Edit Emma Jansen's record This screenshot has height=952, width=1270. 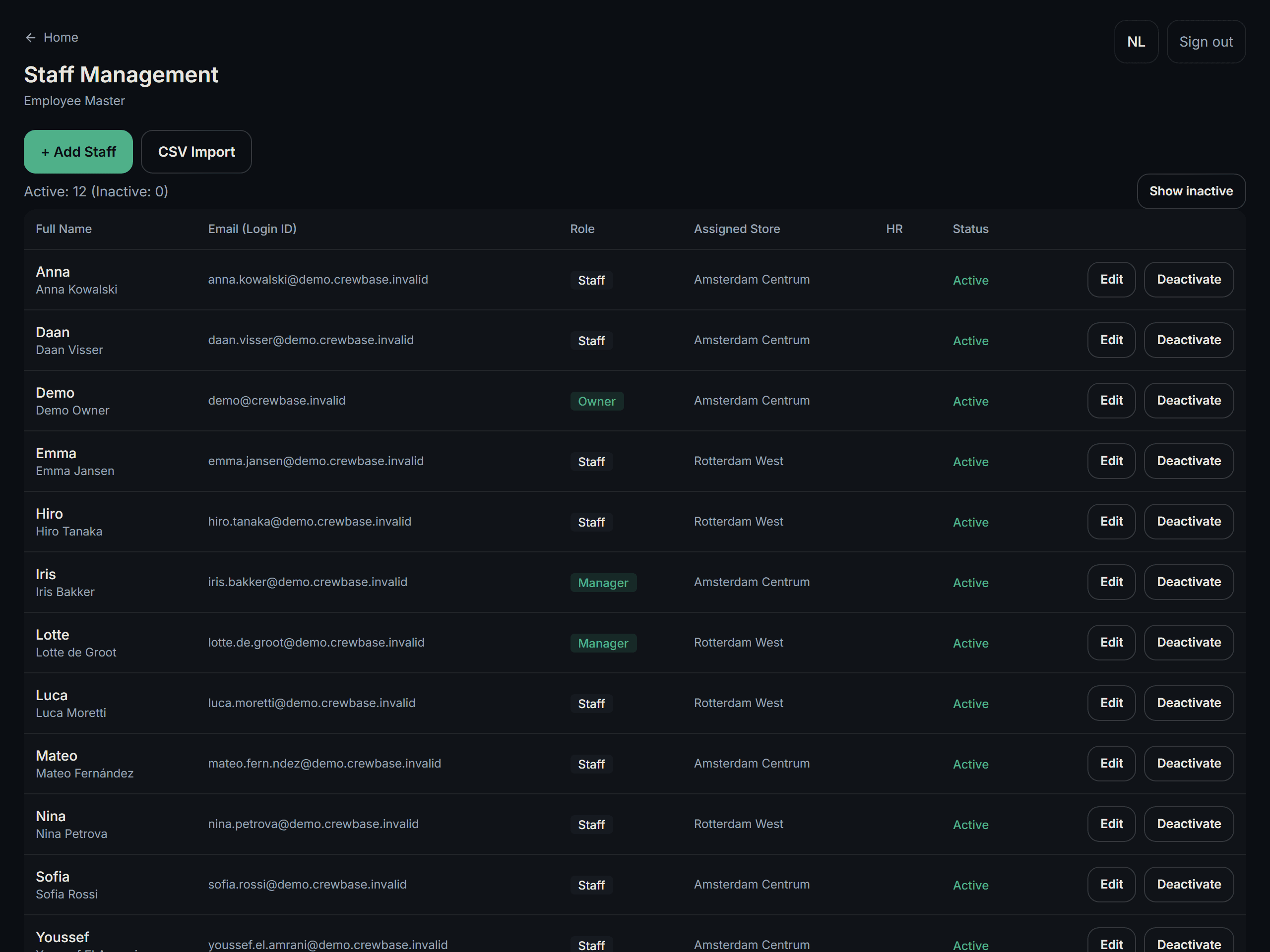[1111, 461]
